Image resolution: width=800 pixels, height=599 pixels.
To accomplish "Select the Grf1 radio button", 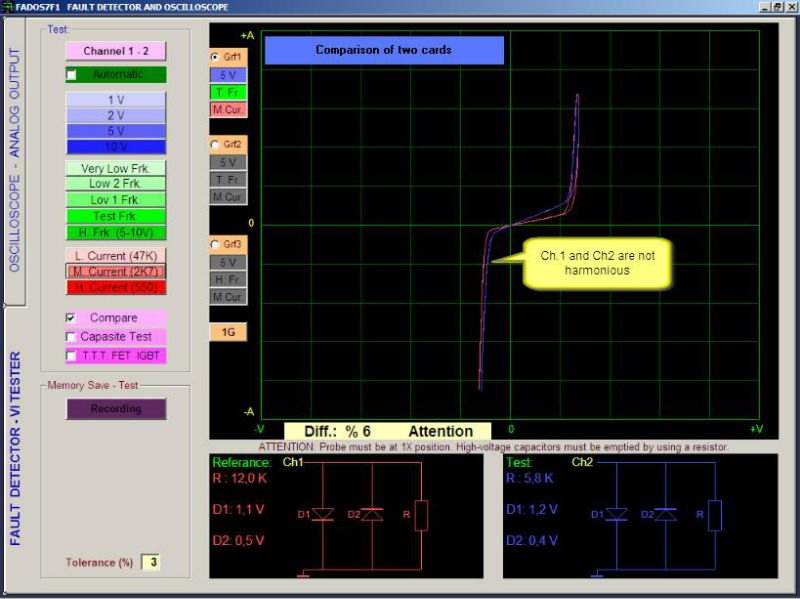I will 216,58.
